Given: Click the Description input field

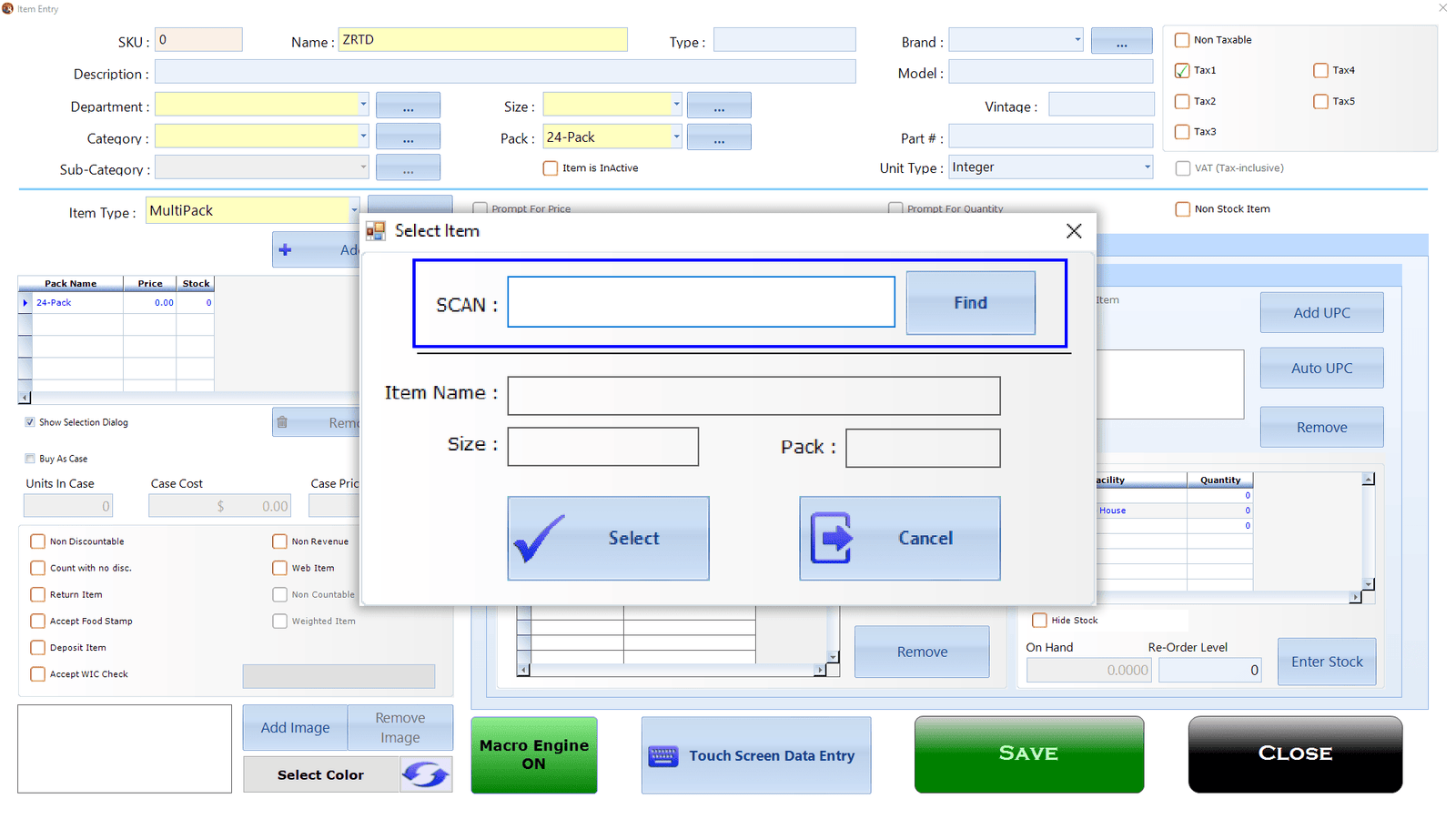Looking at the screenshot, I should [x=505, y=72].
